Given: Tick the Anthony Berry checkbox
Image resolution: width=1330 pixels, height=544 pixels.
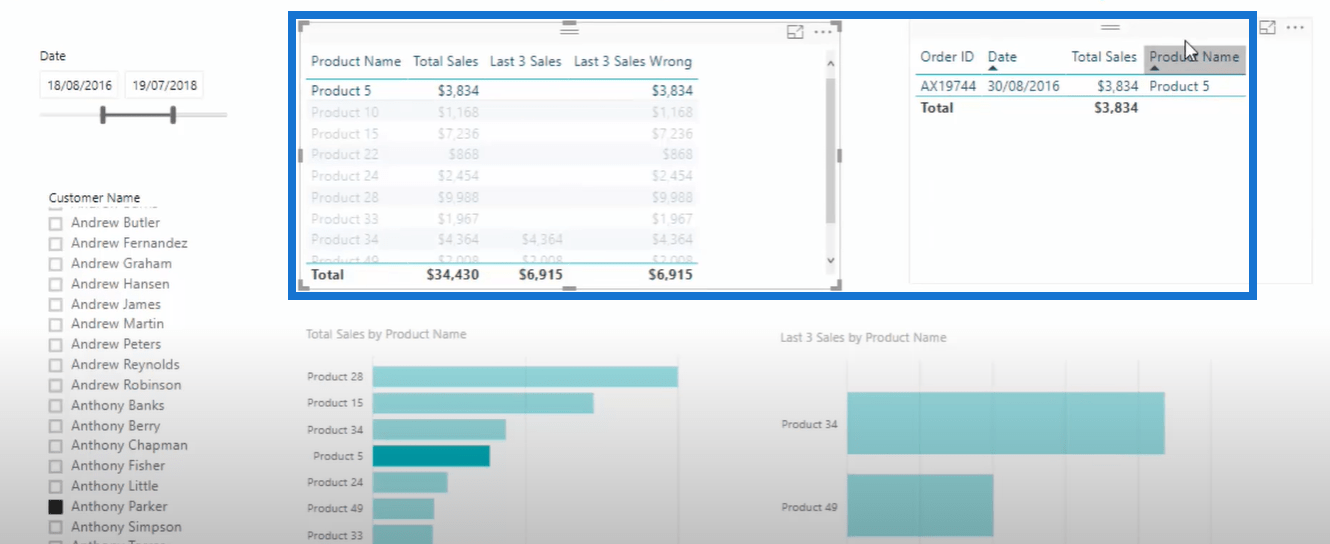Looking at the screenshot, I should click(x=56, y=426).
